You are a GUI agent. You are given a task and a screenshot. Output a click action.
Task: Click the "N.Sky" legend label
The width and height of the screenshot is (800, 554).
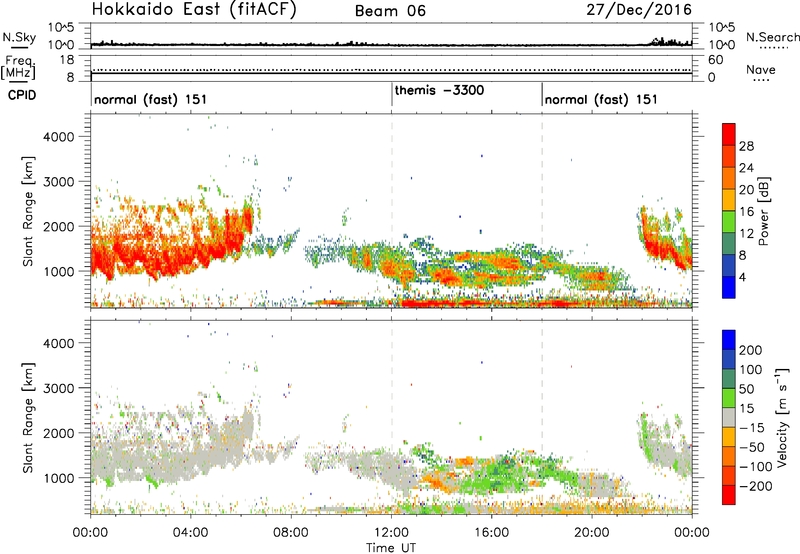click(19, 37)
